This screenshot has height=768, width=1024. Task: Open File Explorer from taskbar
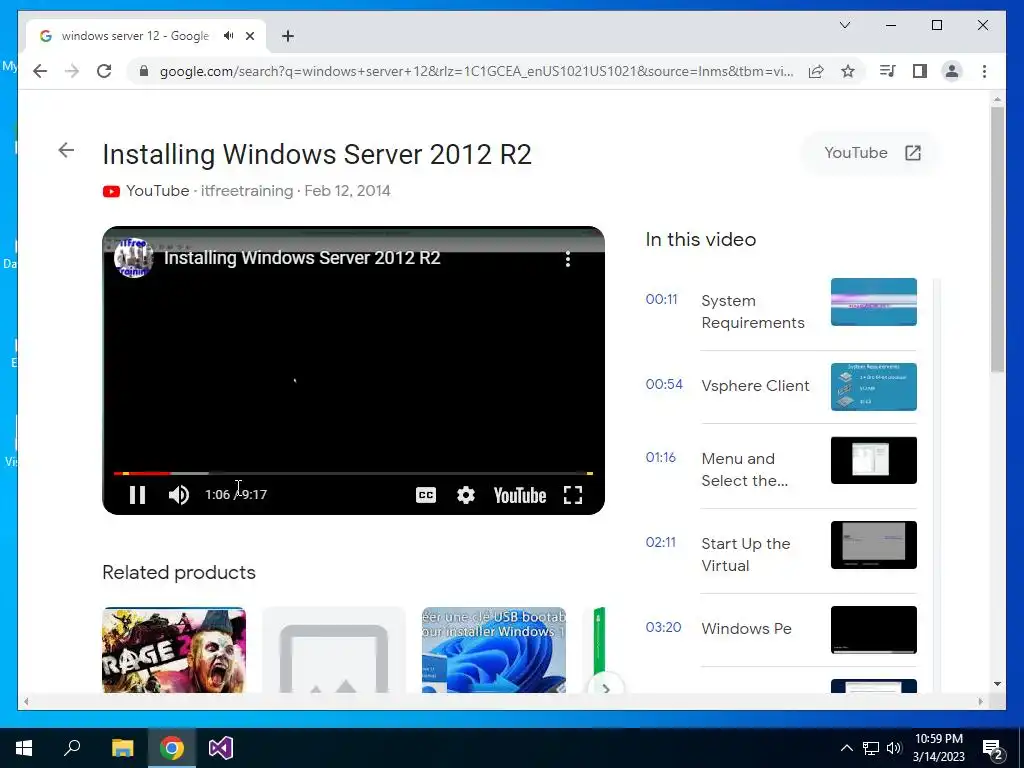pos(122,748)
